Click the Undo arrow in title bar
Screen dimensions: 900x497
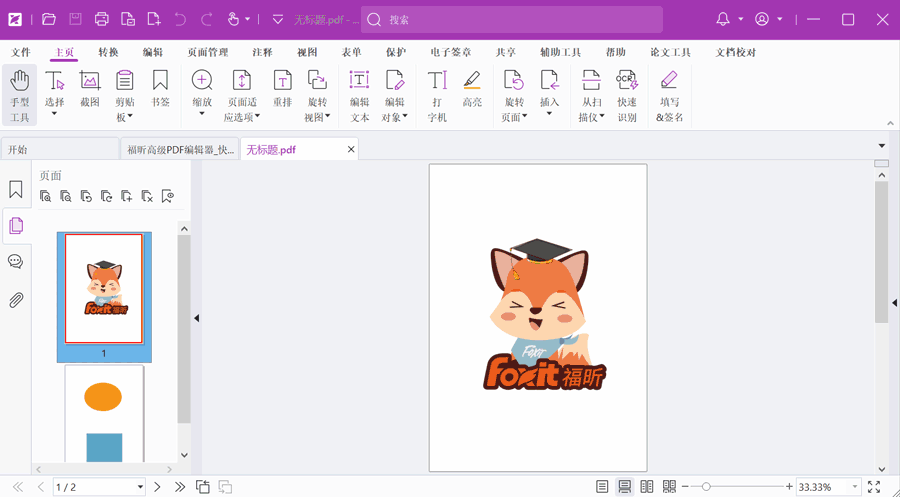[180, 20]
